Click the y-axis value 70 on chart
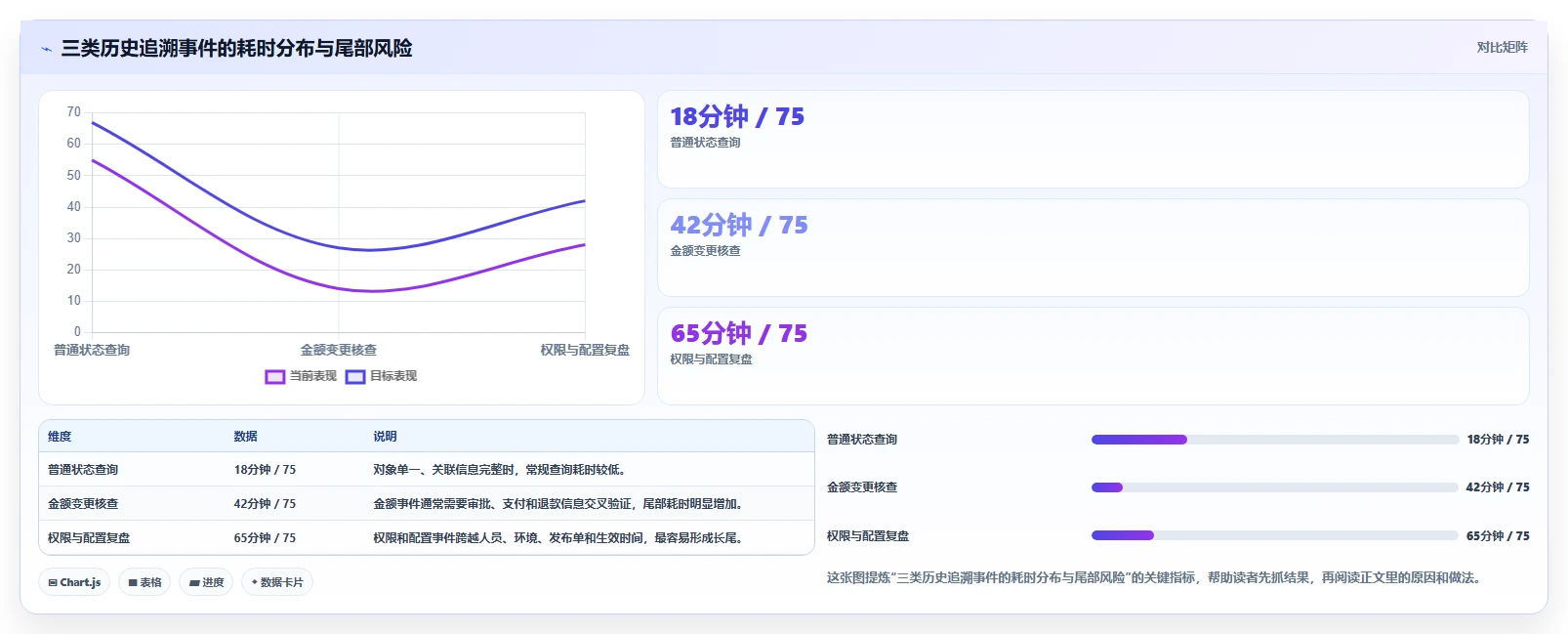The height and width of the screenshot is (634, 1568). point(74,112)
